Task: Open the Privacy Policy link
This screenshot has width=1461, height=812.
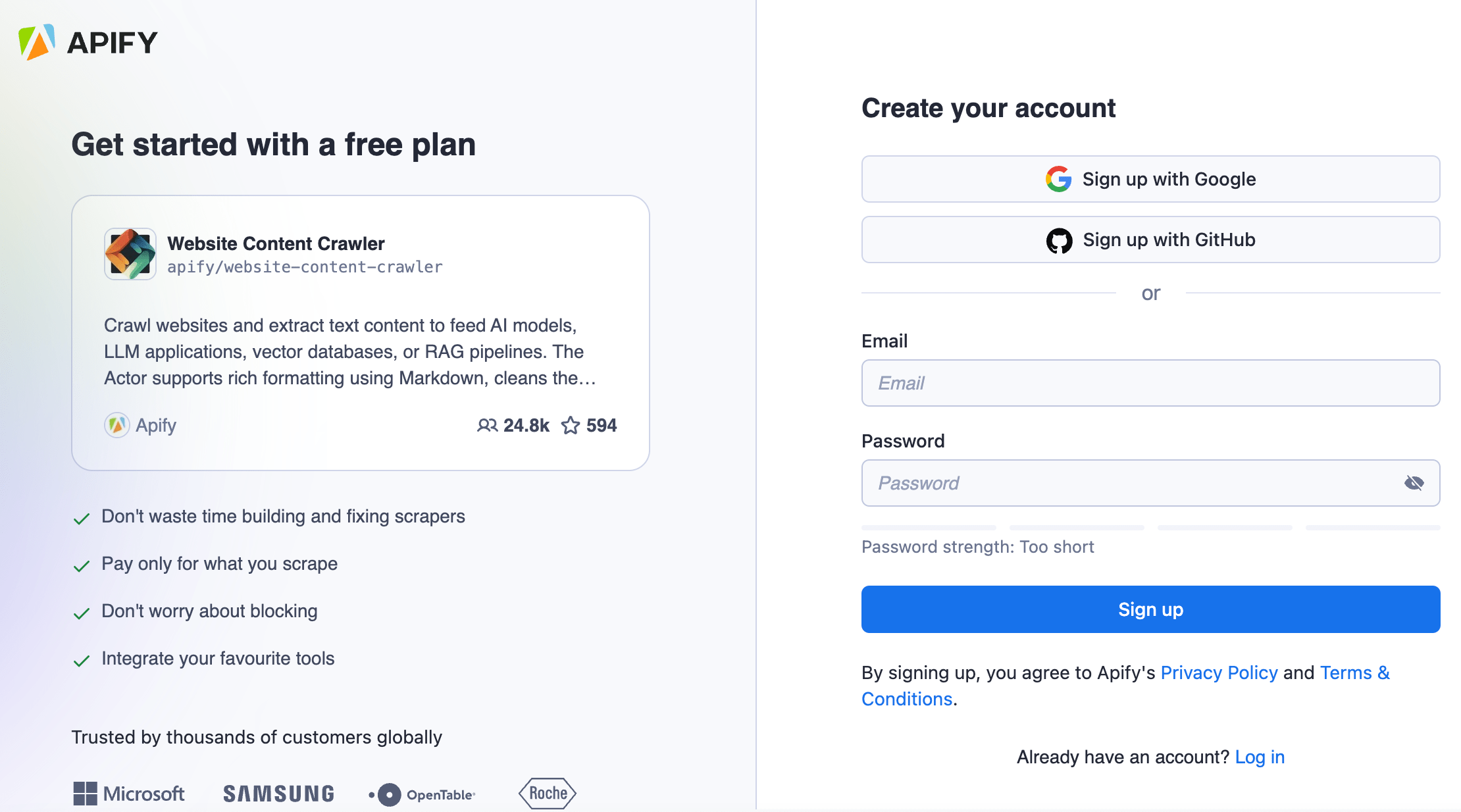Action: [x=1219, y=672]
